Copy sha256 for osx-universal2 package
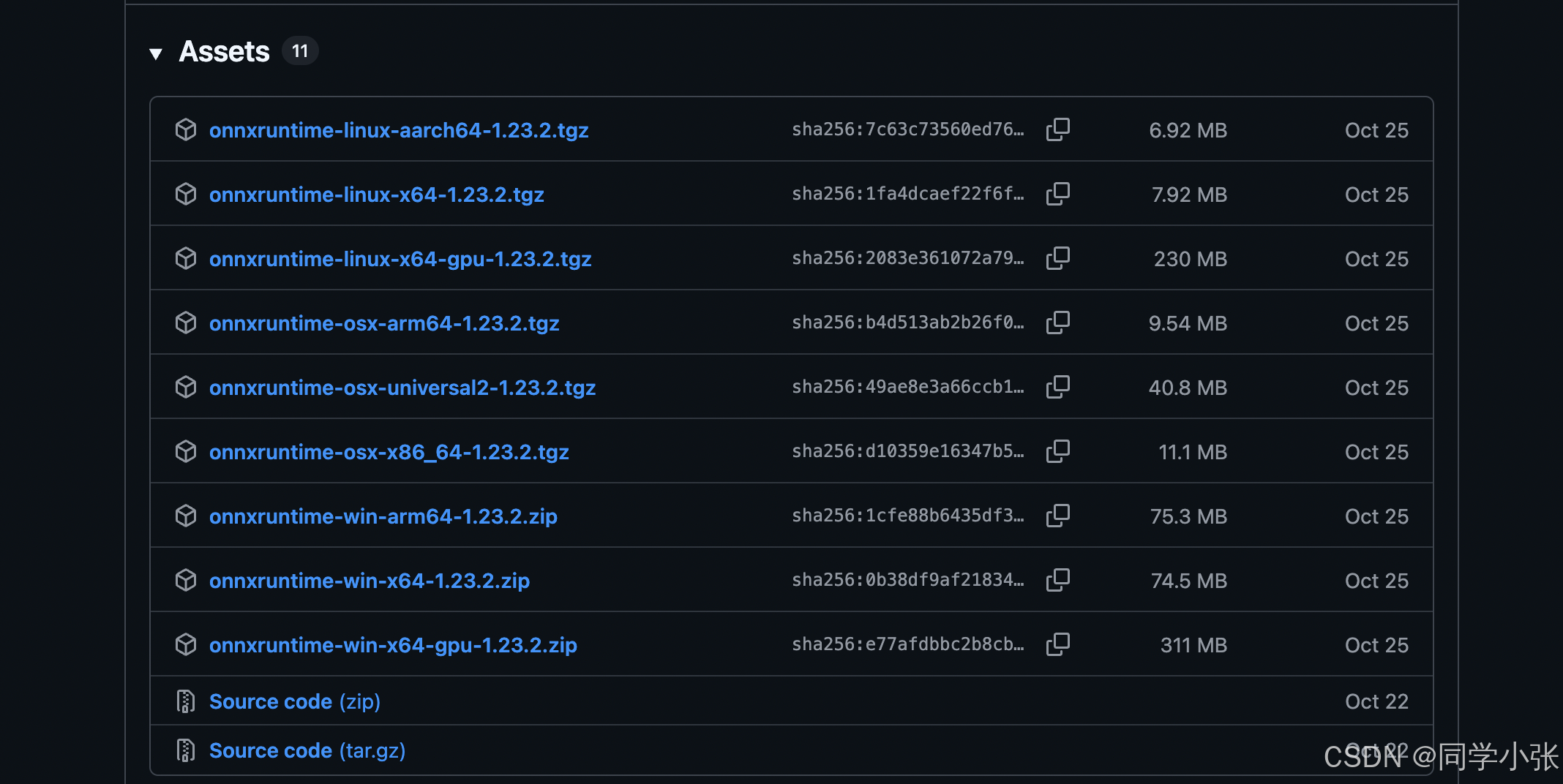The image size is (1563, 784). pos(1057,387)
